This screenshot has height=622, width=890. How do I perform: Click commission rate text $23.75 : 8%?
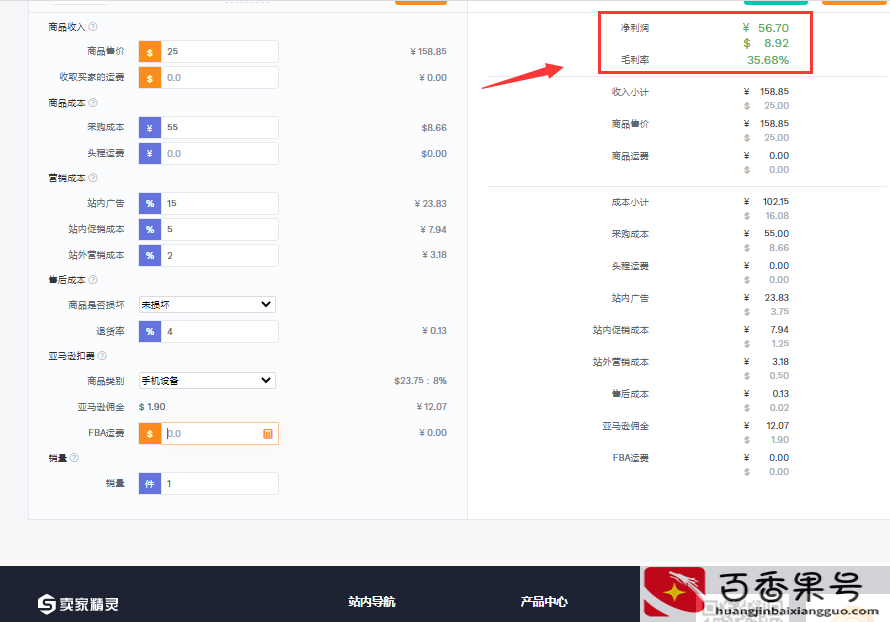tap(421, 381)
